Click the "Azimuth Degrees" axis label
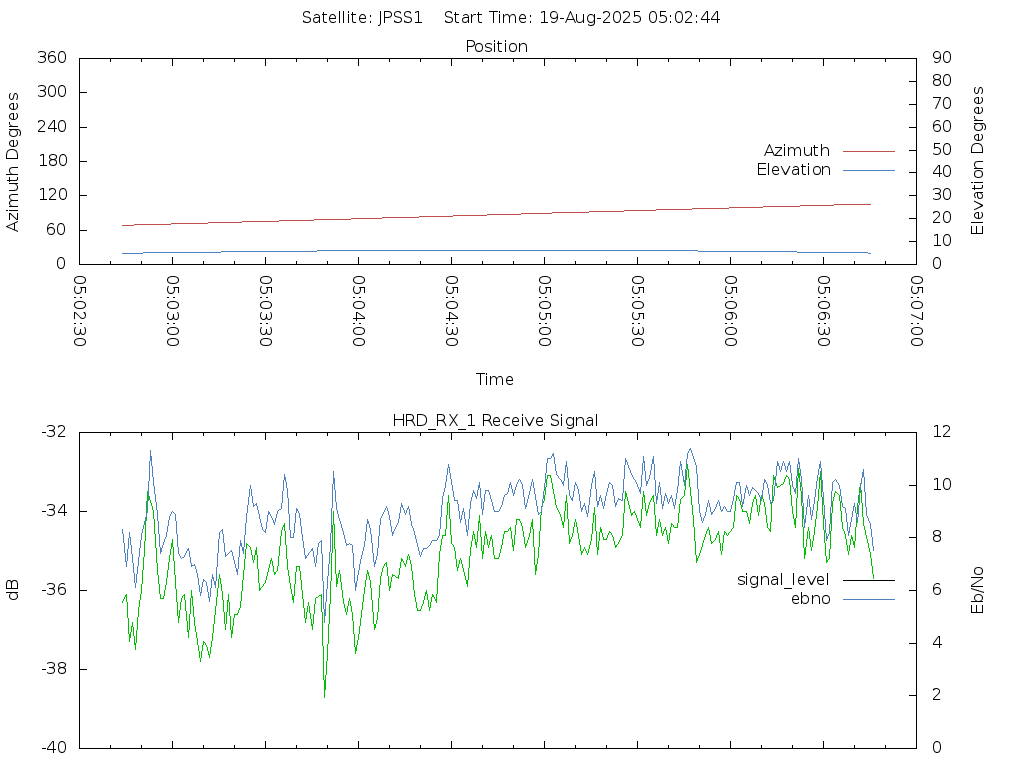 [x=12, y=162]
